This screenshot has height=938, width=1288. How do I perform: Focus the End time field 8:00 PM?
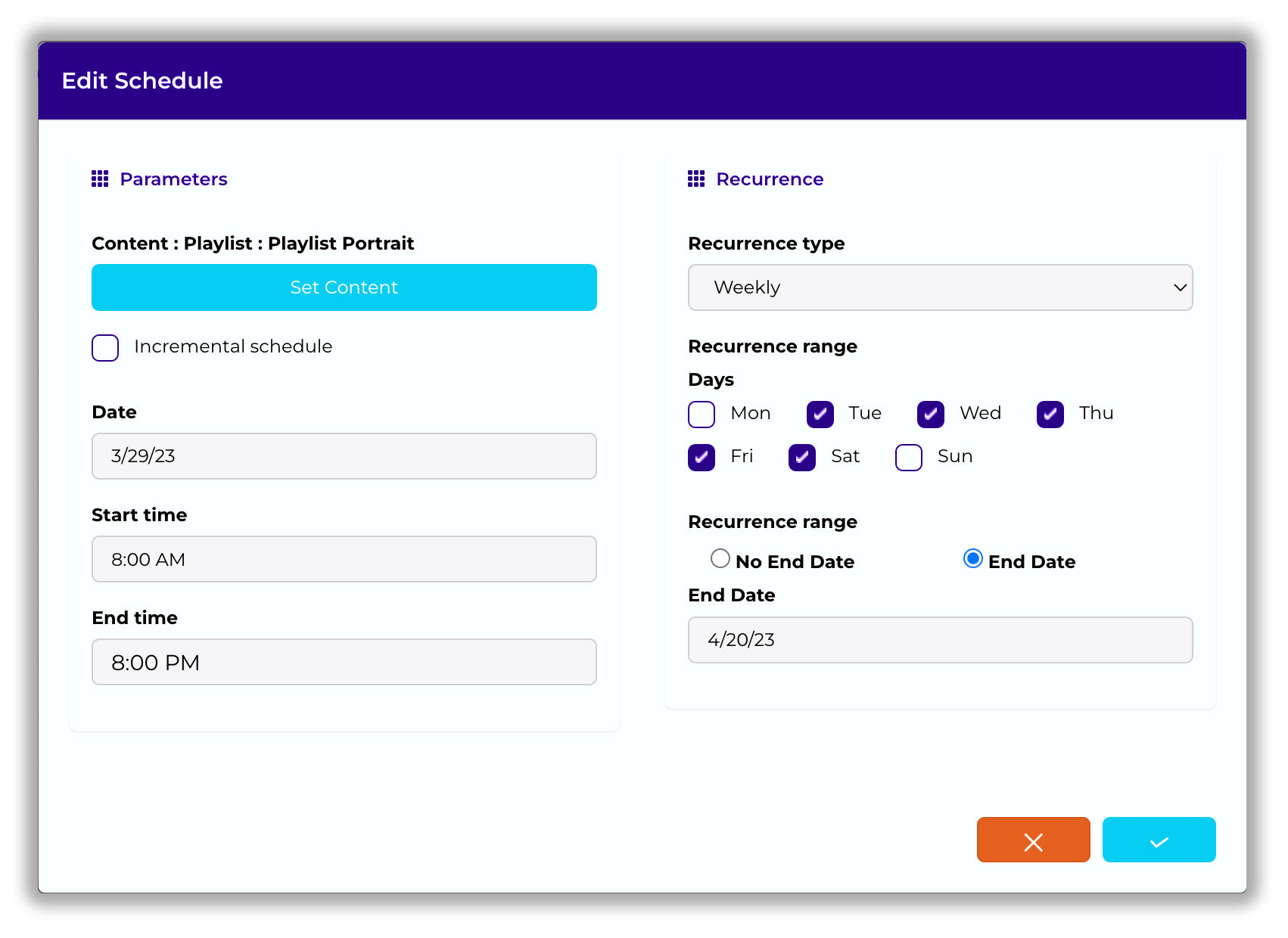344,662
